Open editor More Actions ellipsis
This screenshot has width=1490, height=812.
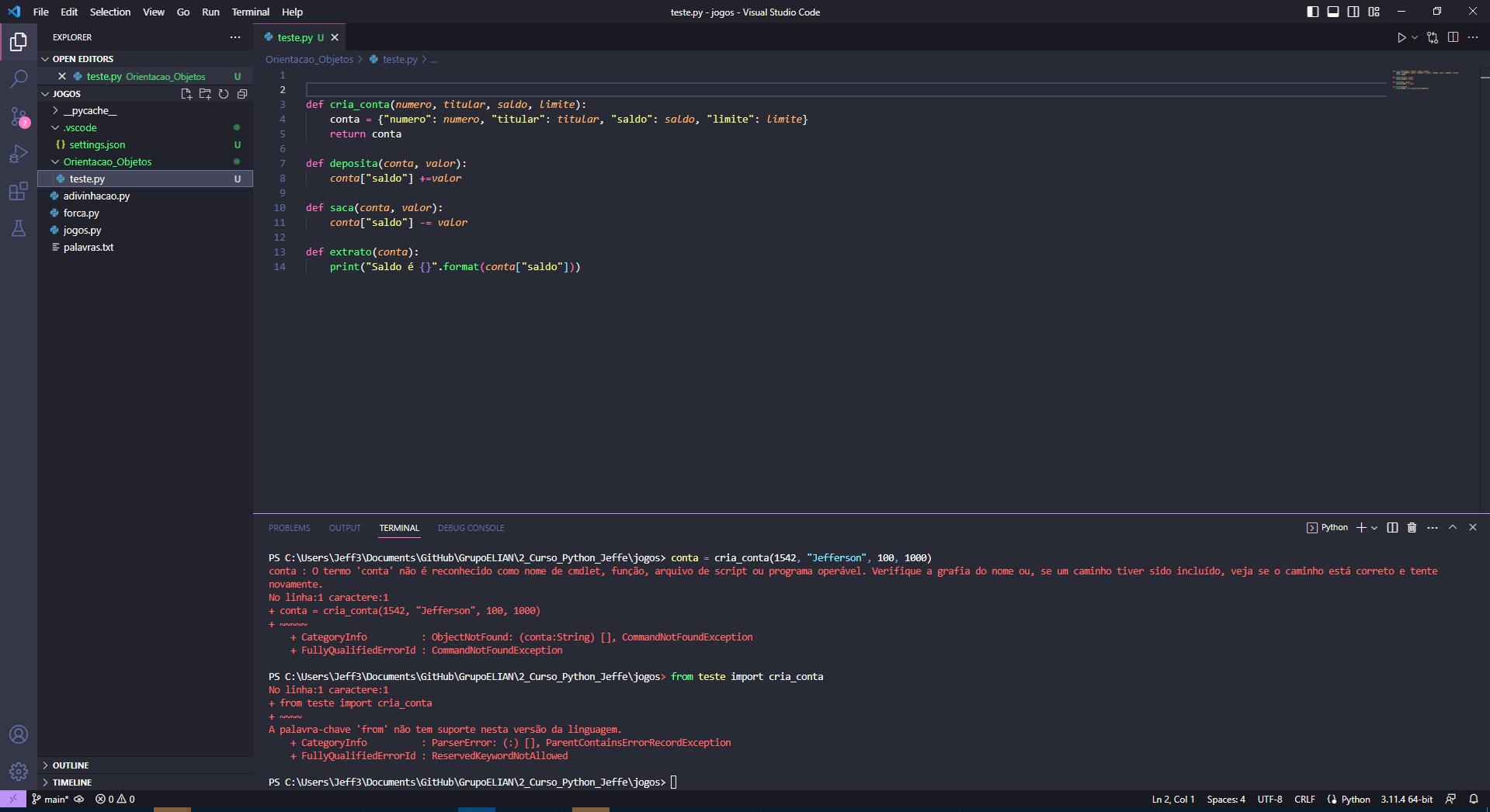coord(1473,37)
